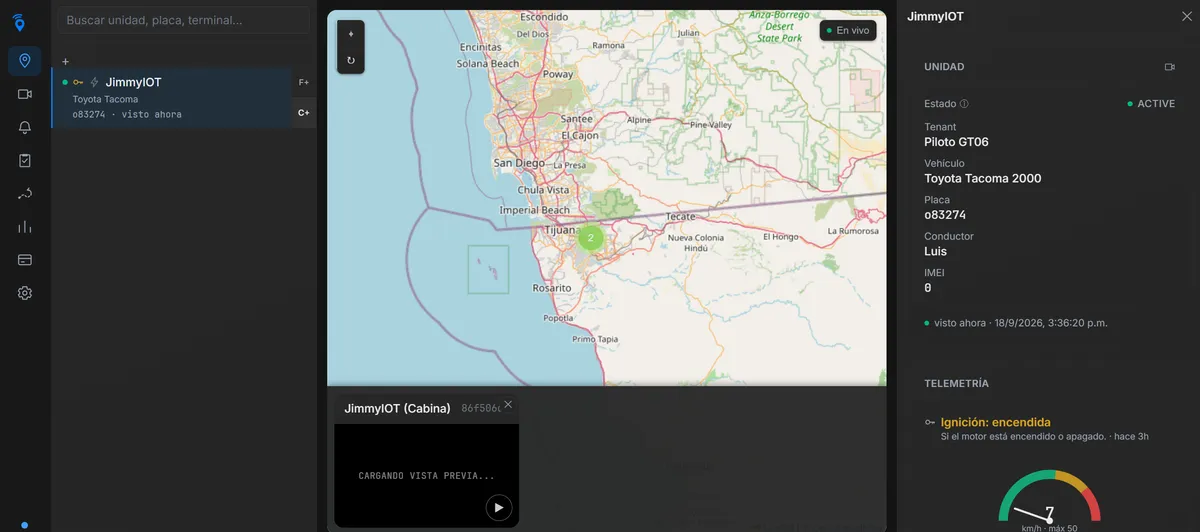Image resolution: width=1200 pixels, height=532 pixels.
Task: Click Escondido label on the map
Action: click(x=544, y=17)
